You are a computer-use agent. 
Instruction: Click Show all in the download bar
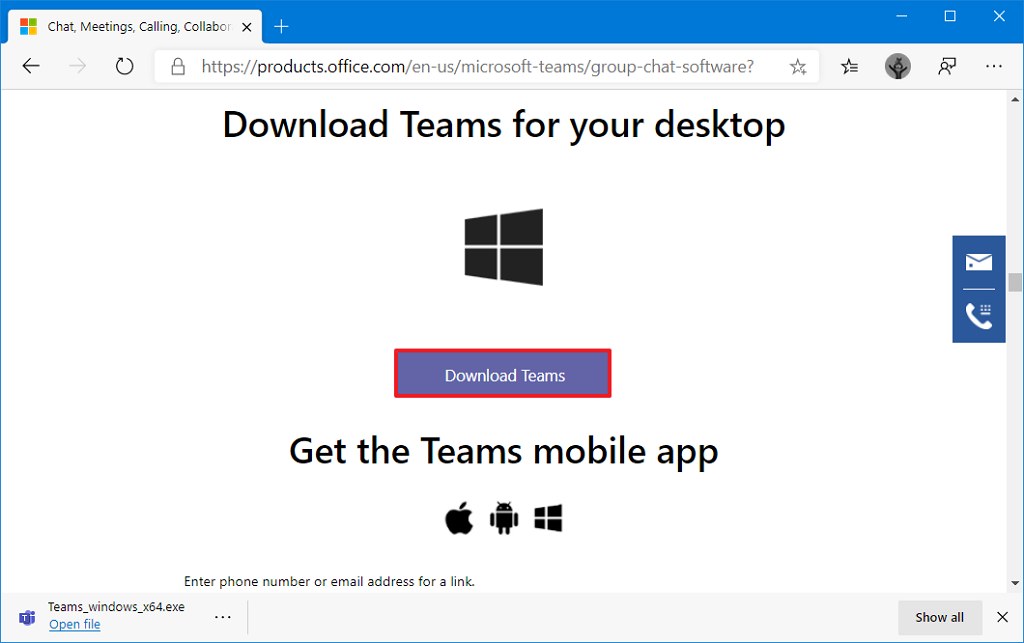click(939, 617)
